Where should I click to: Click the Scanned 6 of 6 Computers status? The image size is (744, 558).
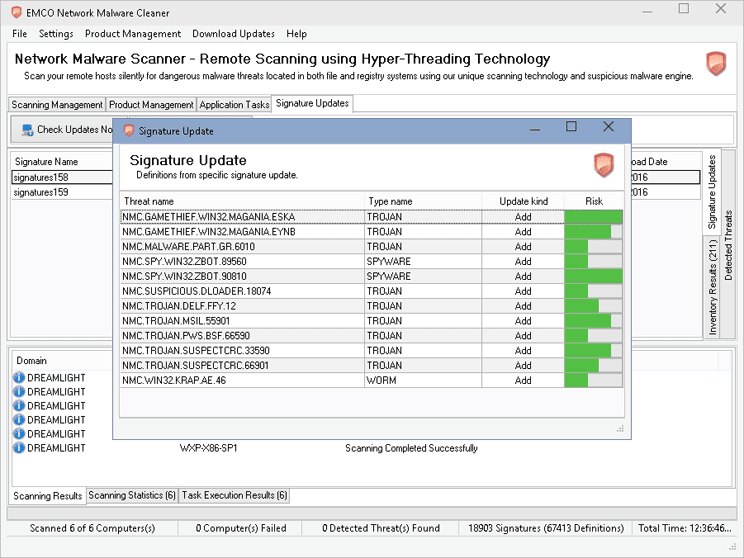click(93, 528)
